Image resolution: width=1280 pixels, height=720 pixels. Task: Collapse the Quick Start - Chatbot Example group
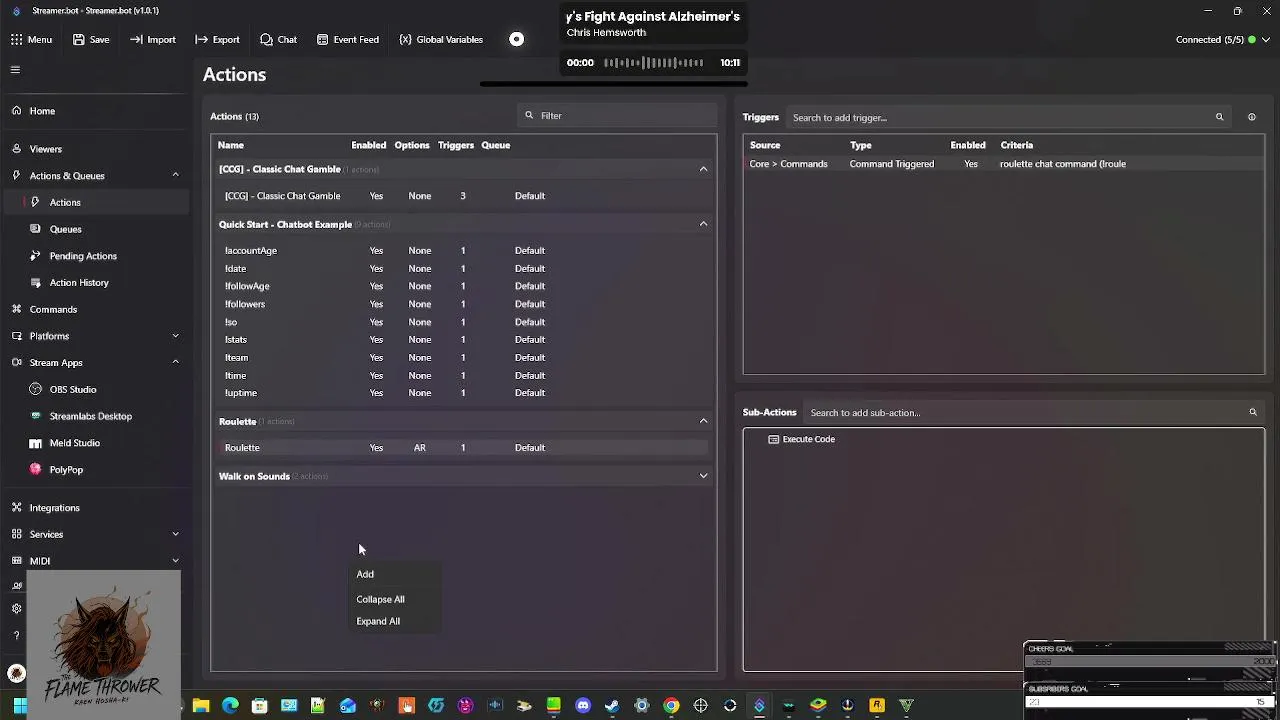click(x=703, y=224)
